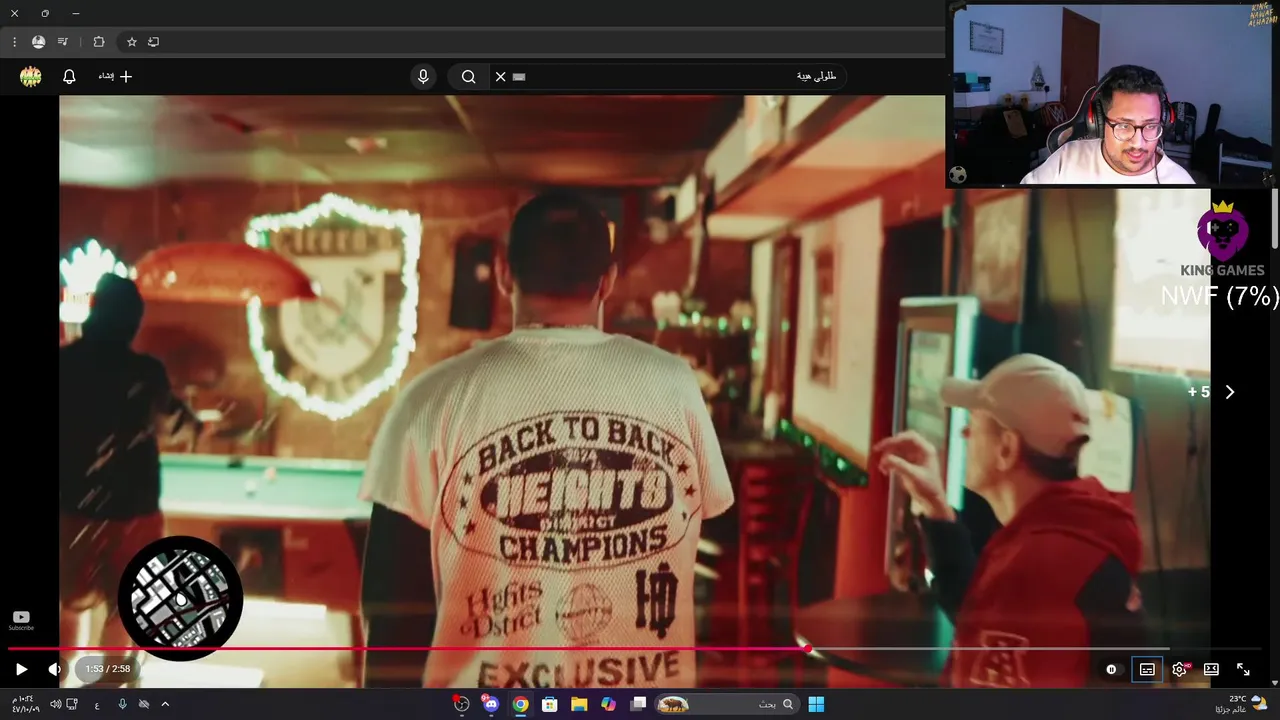
Task: Bookmark this page with the star icon
Action: pos(131,42)
